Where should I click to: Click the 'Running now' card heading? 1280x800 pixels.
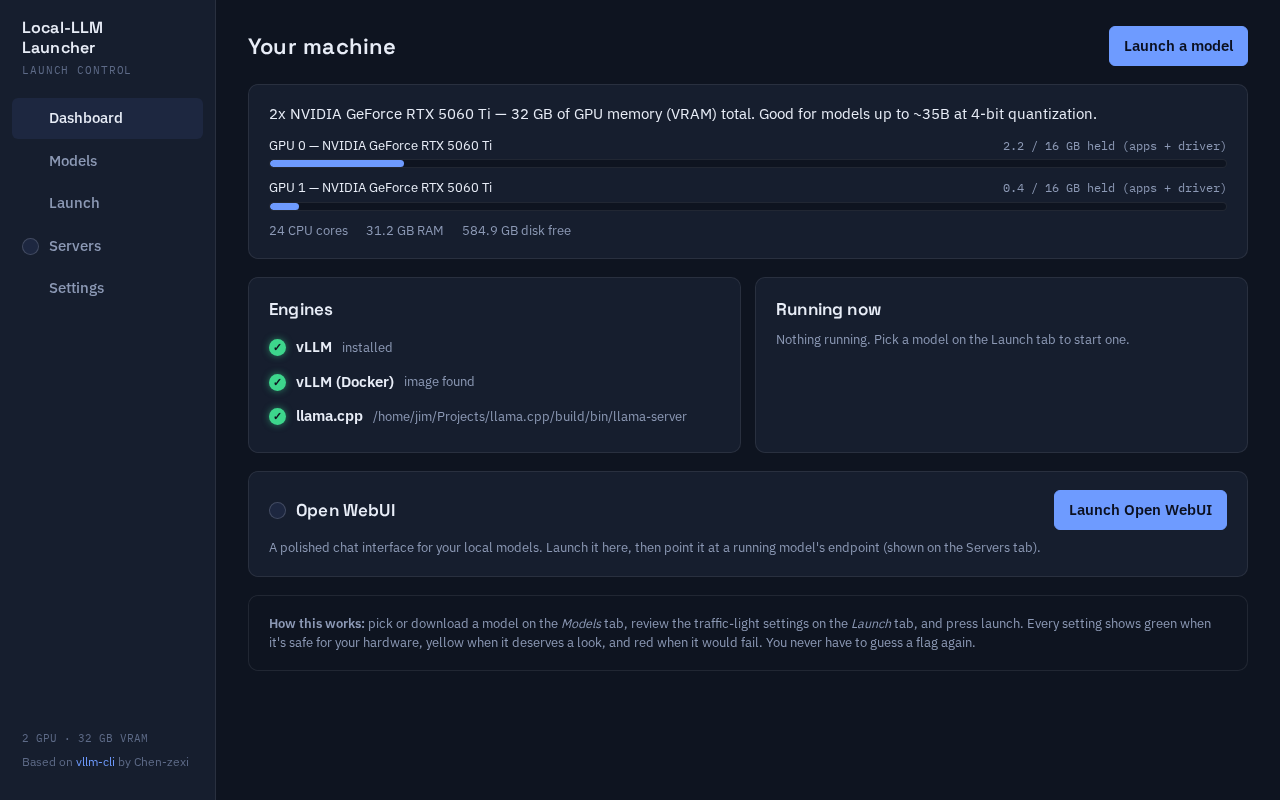click(828, 310)
